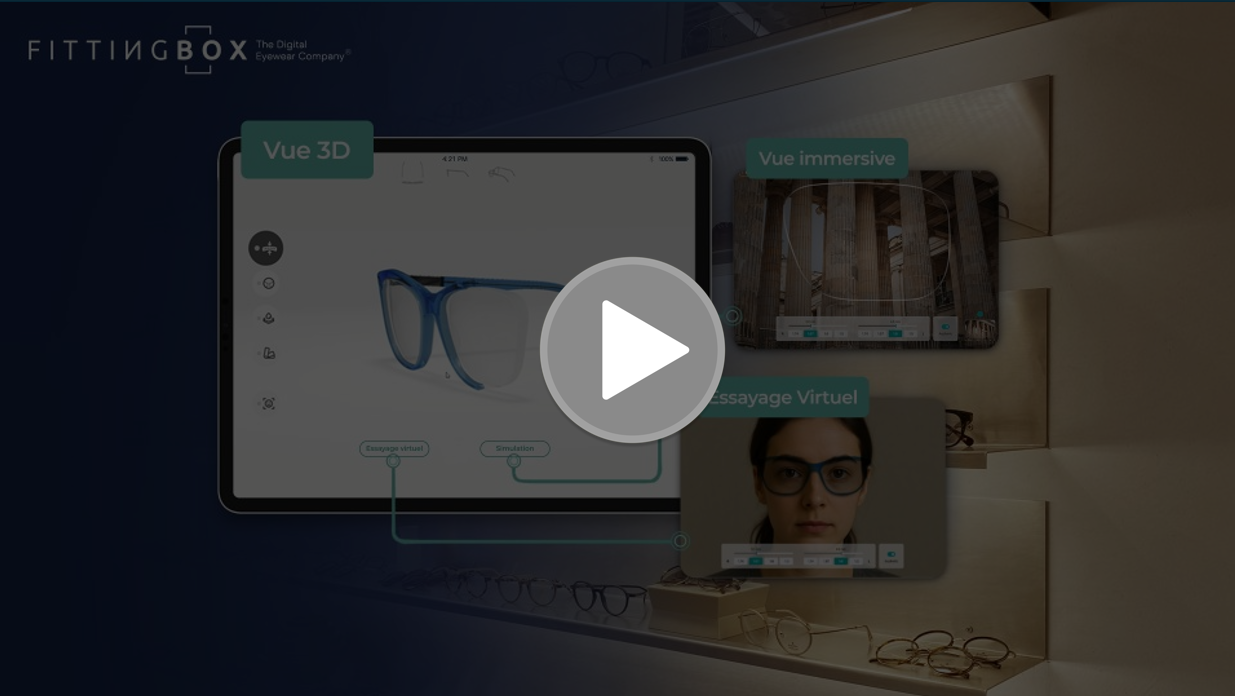Toggle the switch in the immersive view panel
The width and height of the screenshot is (1235, 696).
pos(945,327)
